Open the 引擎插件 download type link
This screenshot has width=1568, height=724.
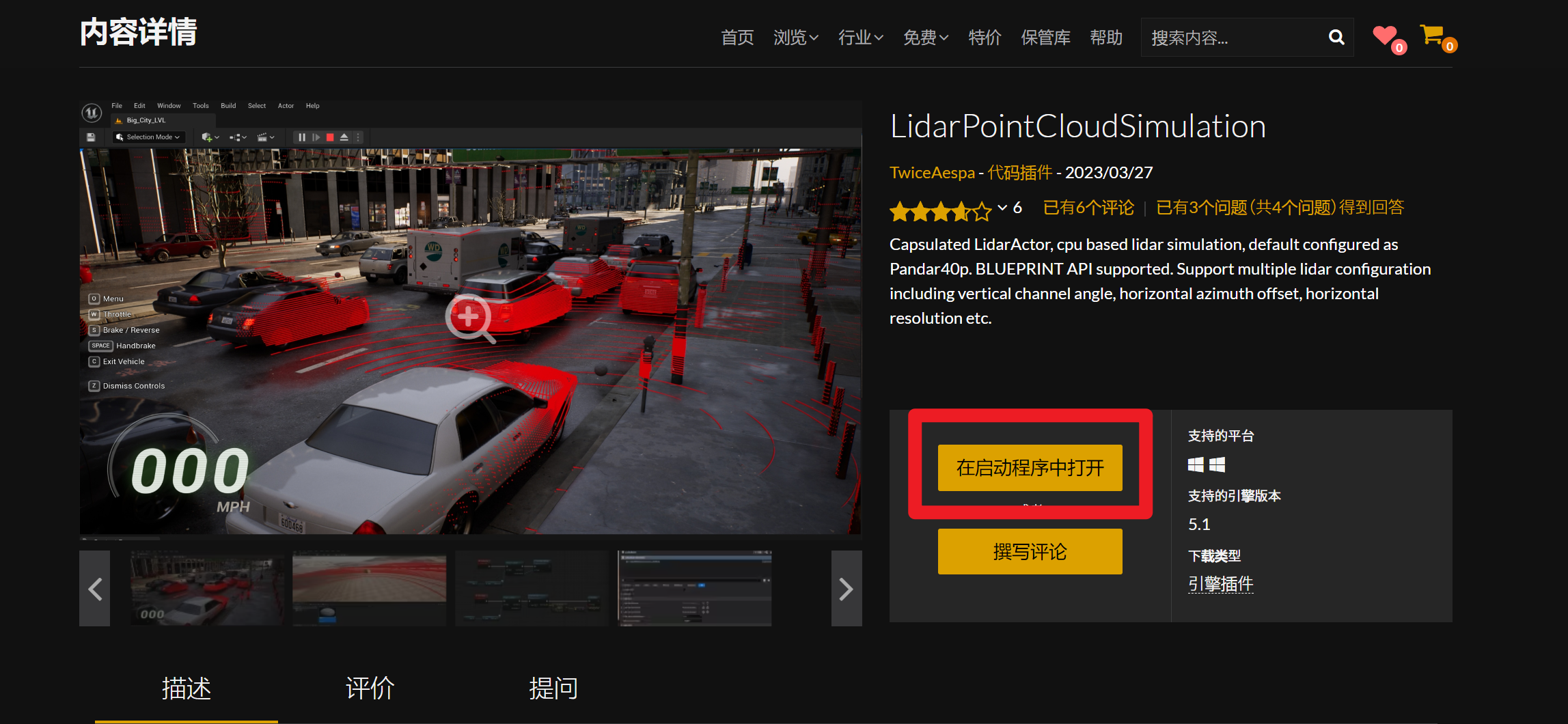(1220, 584)
